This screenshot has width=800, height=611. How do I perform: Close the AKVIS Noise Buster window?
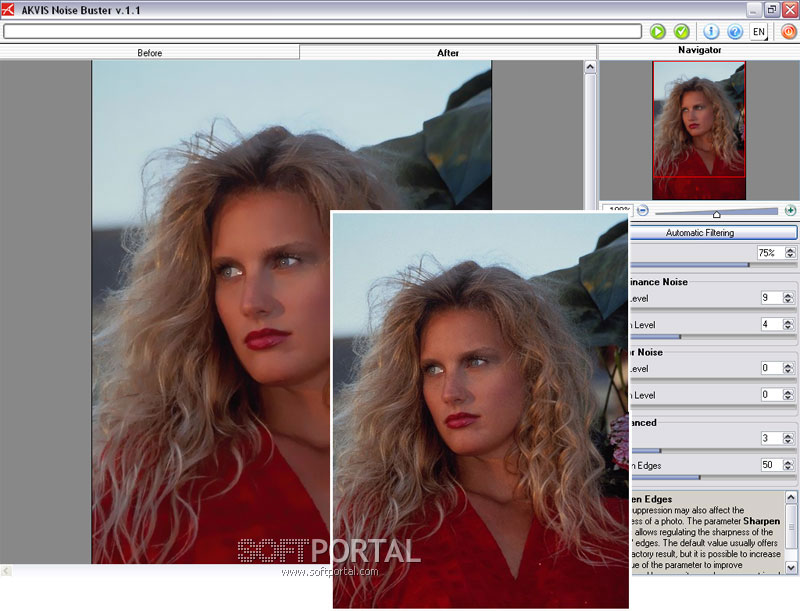(x=790, y=9)
